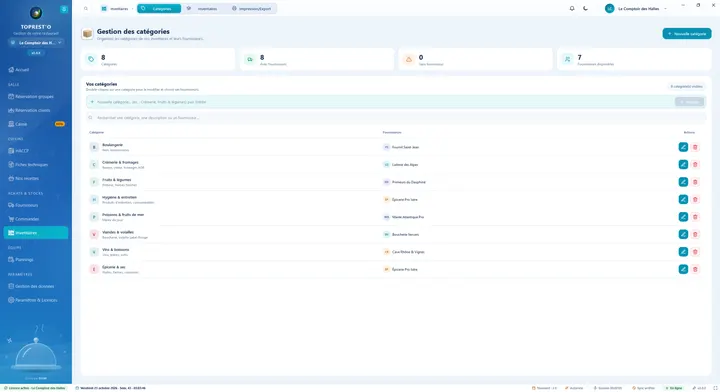720x392 pixels.
Task: Delete the Hygiène & entretien category
Action: click(x=695, y=199)
